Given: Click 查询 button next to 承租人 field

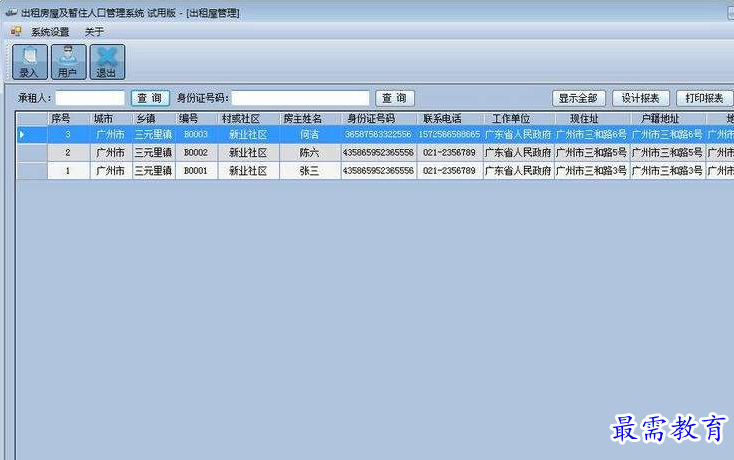Looking at the screenshot, I should coord(150,98).
